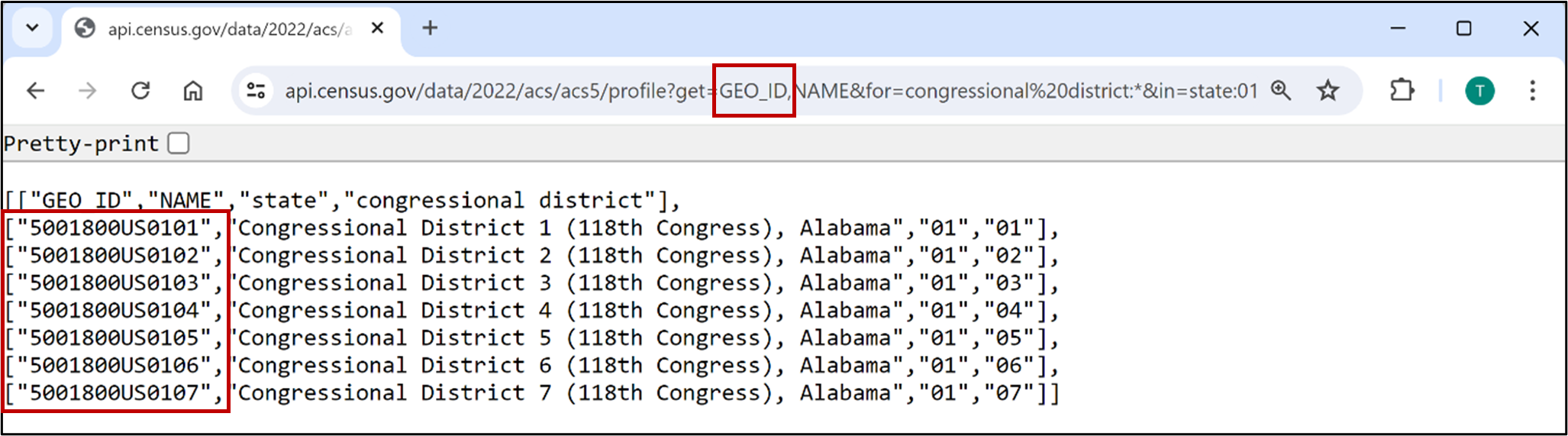Close the api.census.gov tab
Viewport: 1568px width, 436px height.
(377, 28)
